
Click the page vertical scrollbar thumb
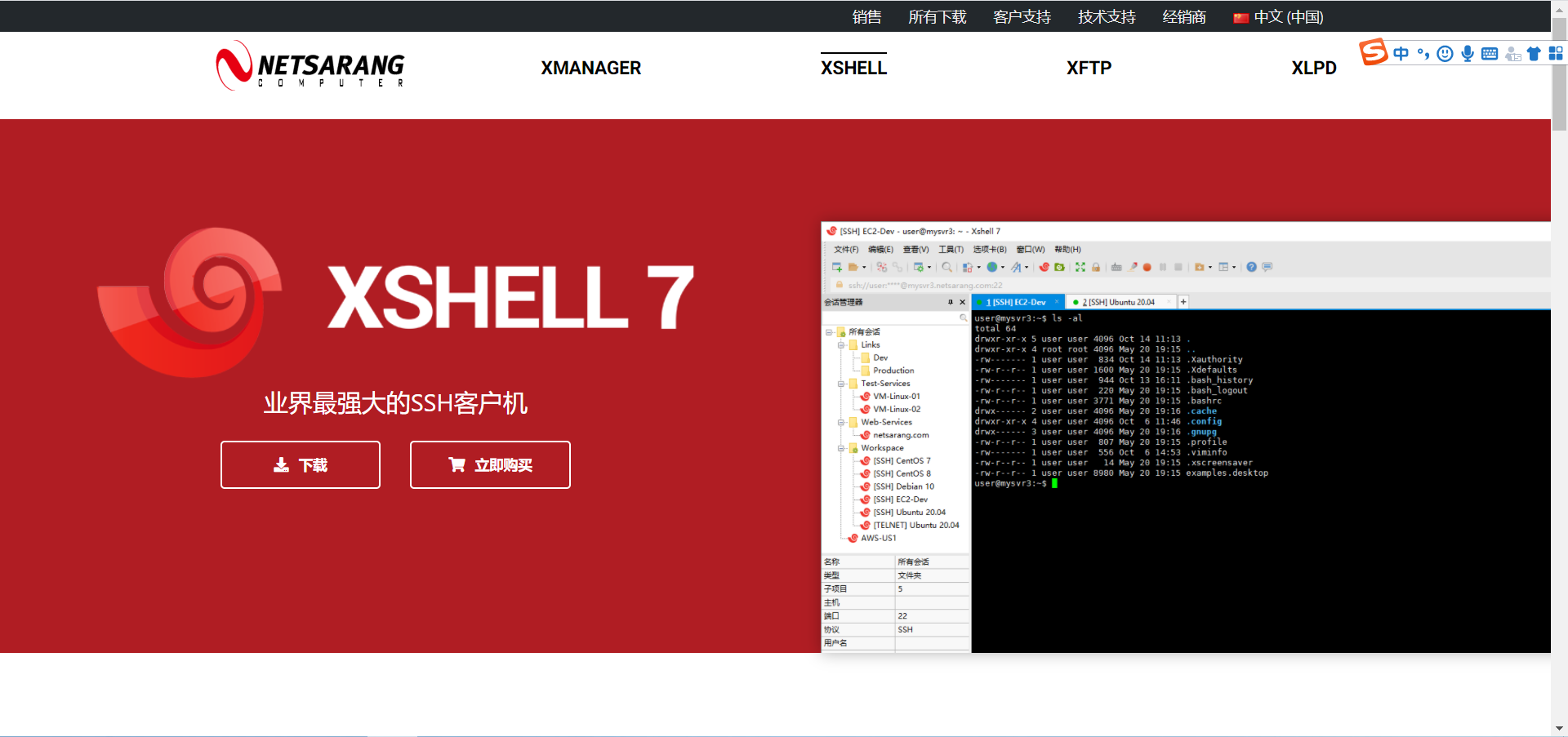(1559, 73)
